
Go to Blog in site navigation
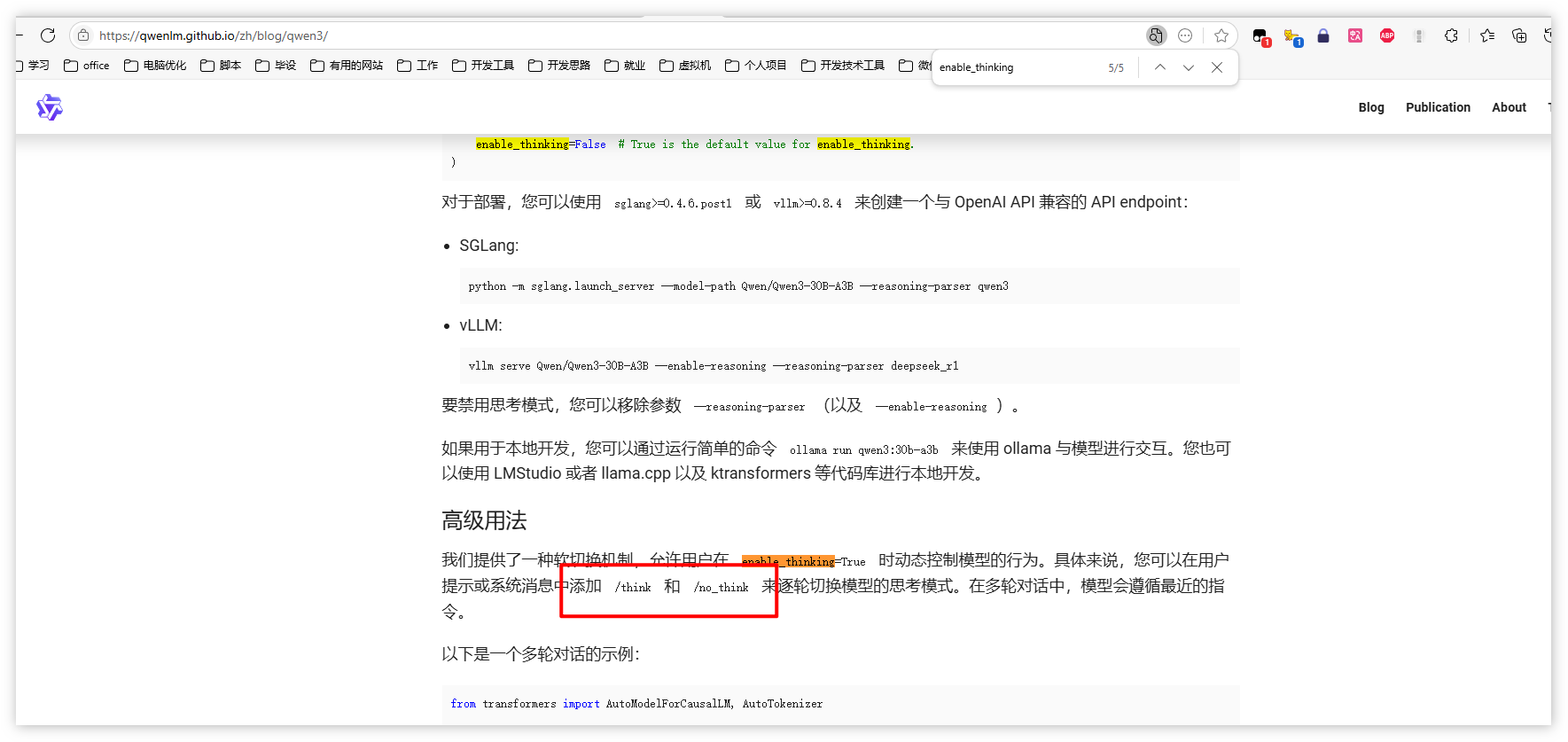point(1371,107)
